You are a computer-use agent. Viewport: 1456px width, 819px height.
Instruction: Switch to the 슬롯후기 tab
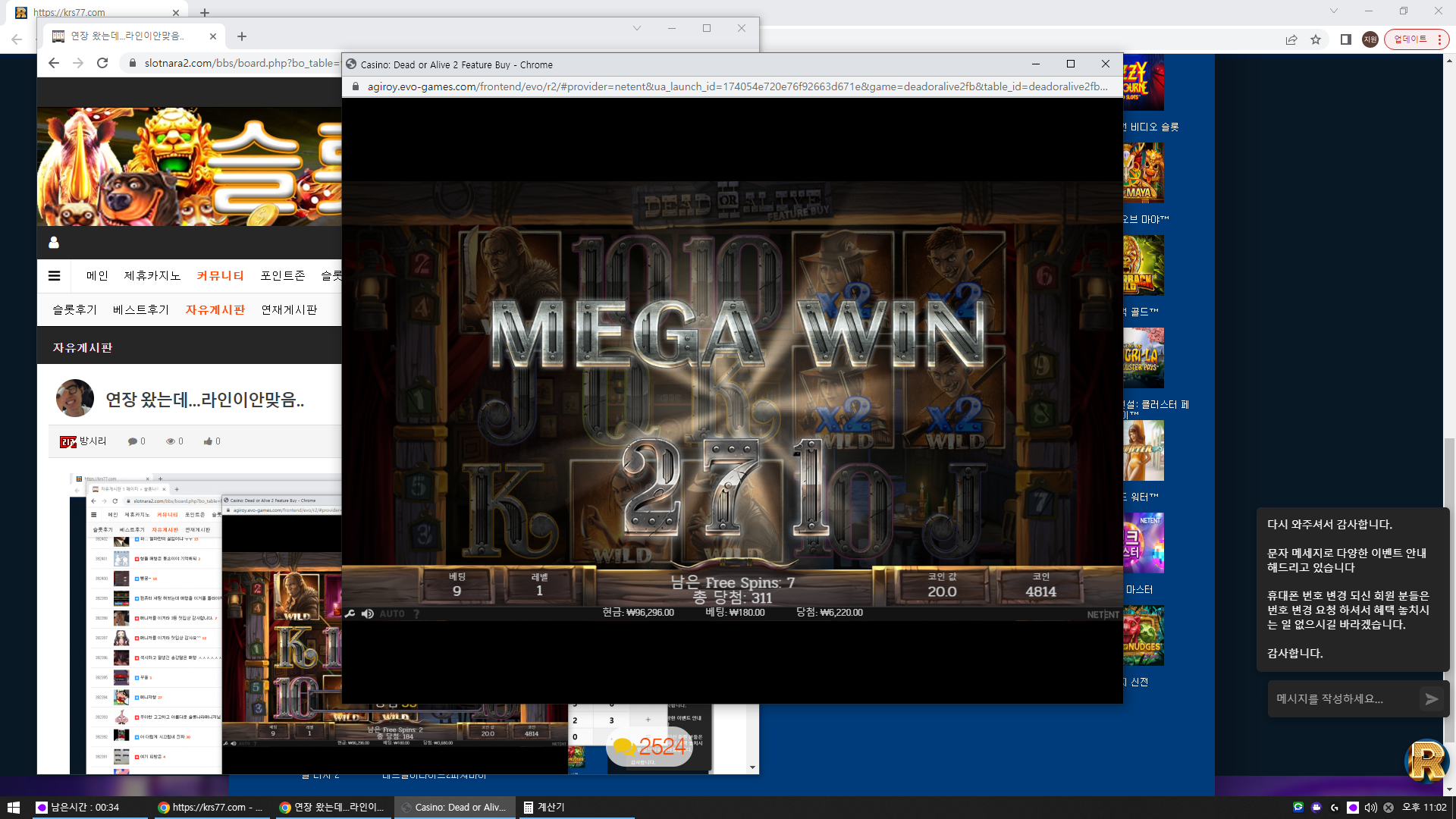pos(74,310)
